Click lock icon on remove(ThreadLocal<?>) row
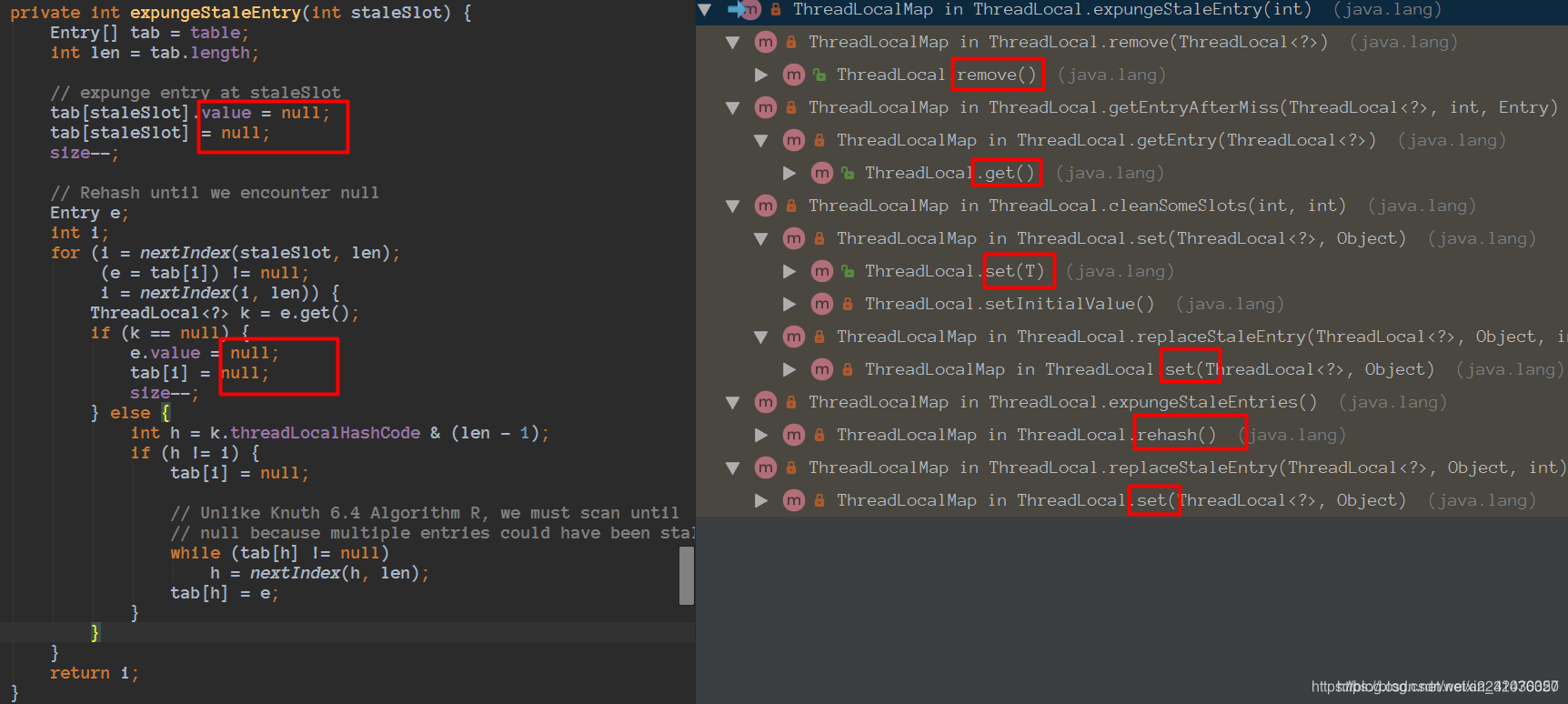 point(791,42)
